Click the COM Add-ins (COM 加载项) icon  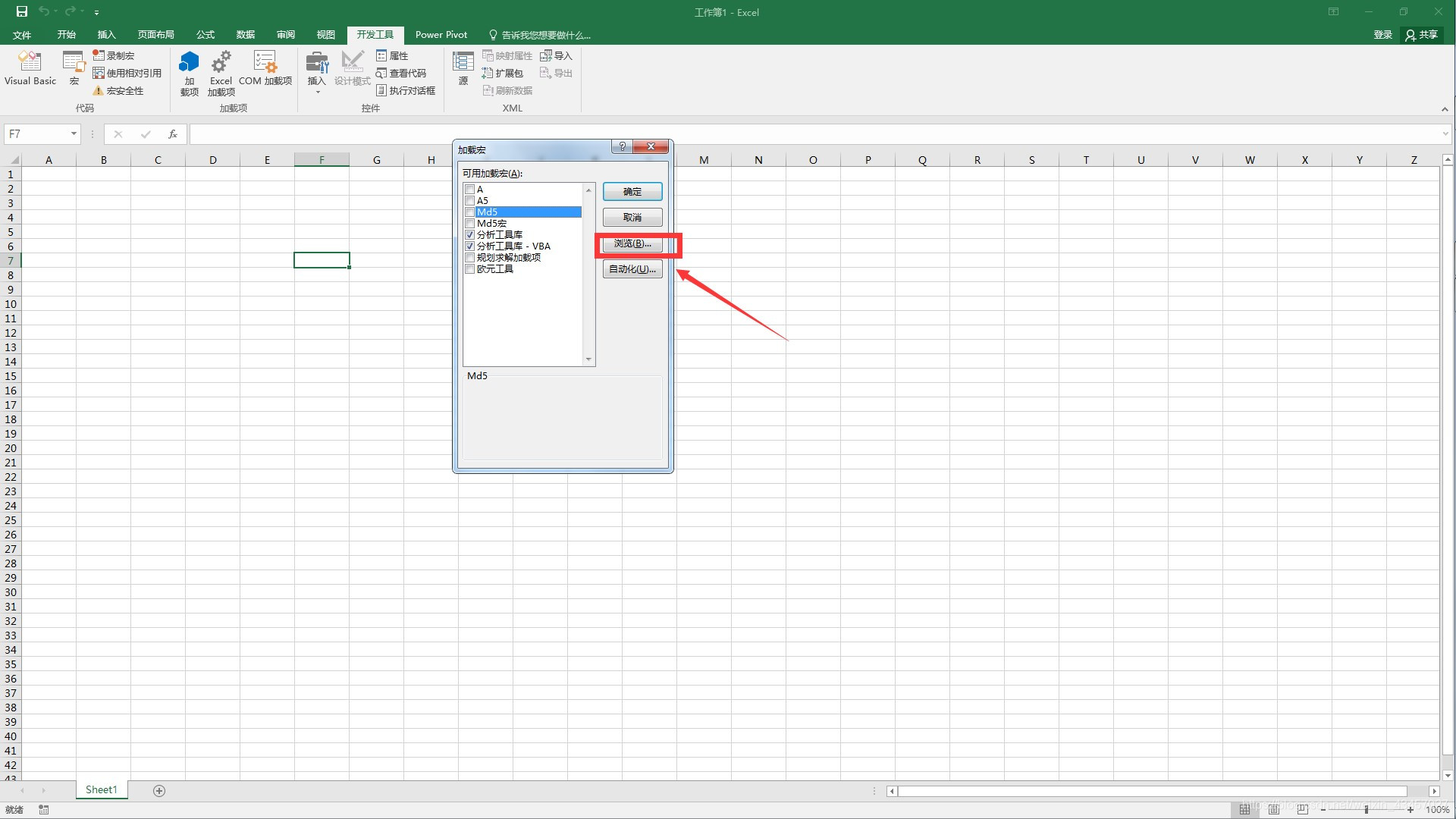pyautogui.click(x=265, y=62)
